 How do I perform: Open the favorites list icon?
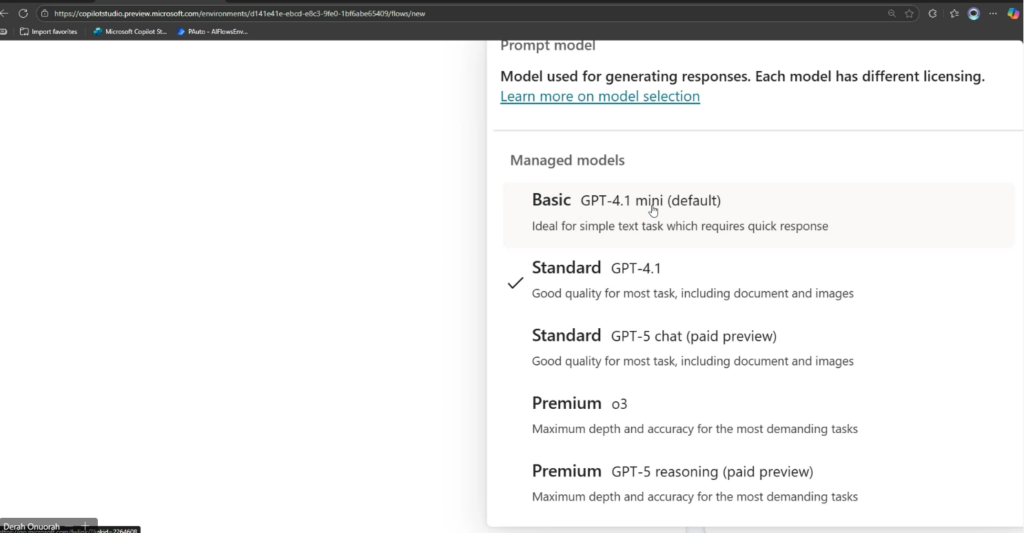click(x=954, y=13)
